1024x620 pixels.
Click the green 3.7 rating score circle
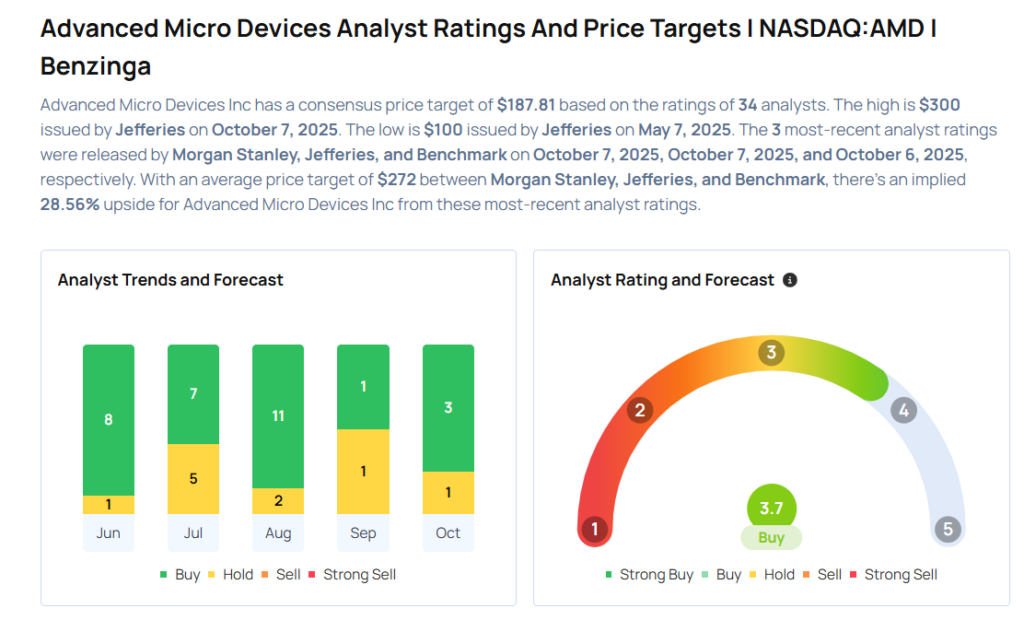[771, 508]
